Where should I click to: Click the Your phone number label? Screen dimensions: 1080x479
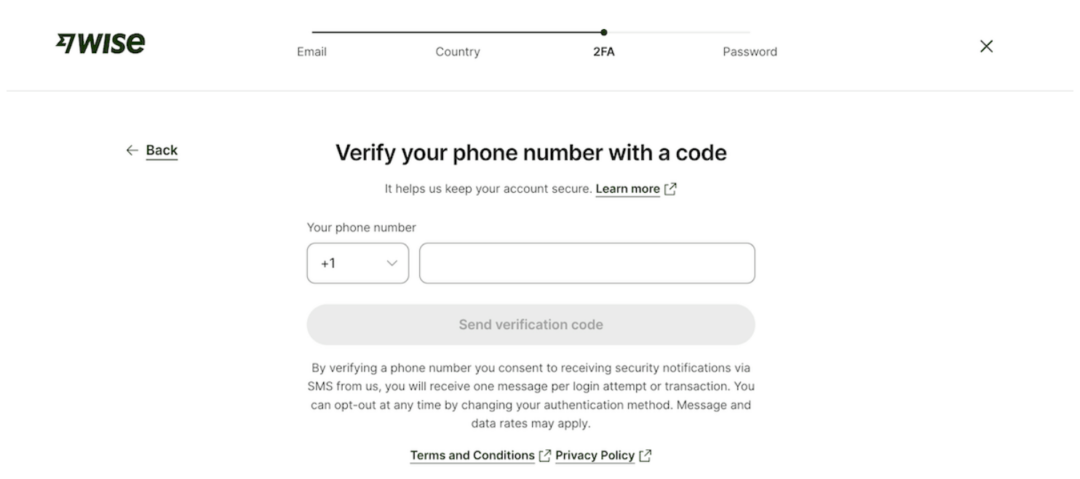point(361,228)
